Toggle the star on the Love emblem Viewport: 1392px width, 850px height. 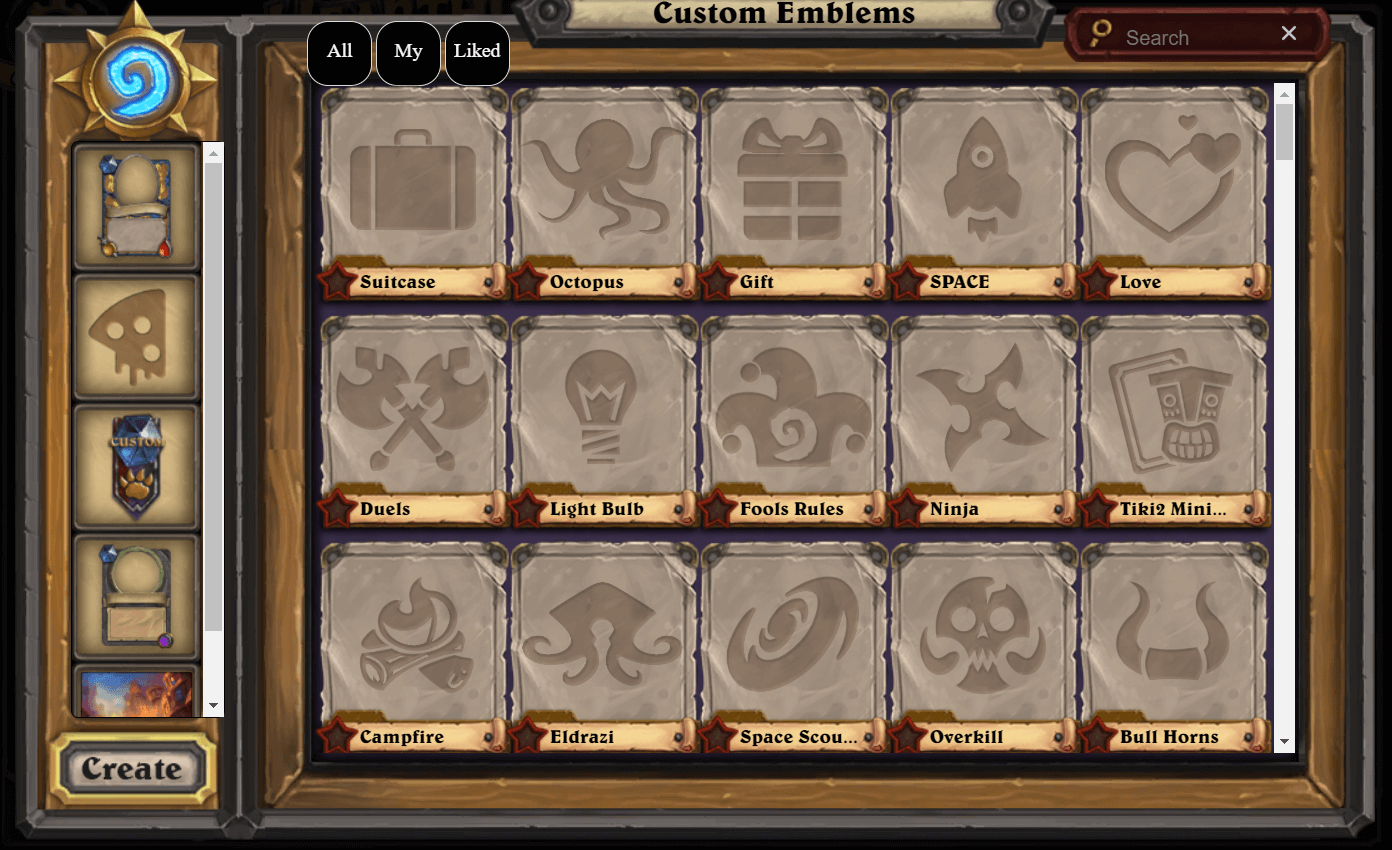1098,281
